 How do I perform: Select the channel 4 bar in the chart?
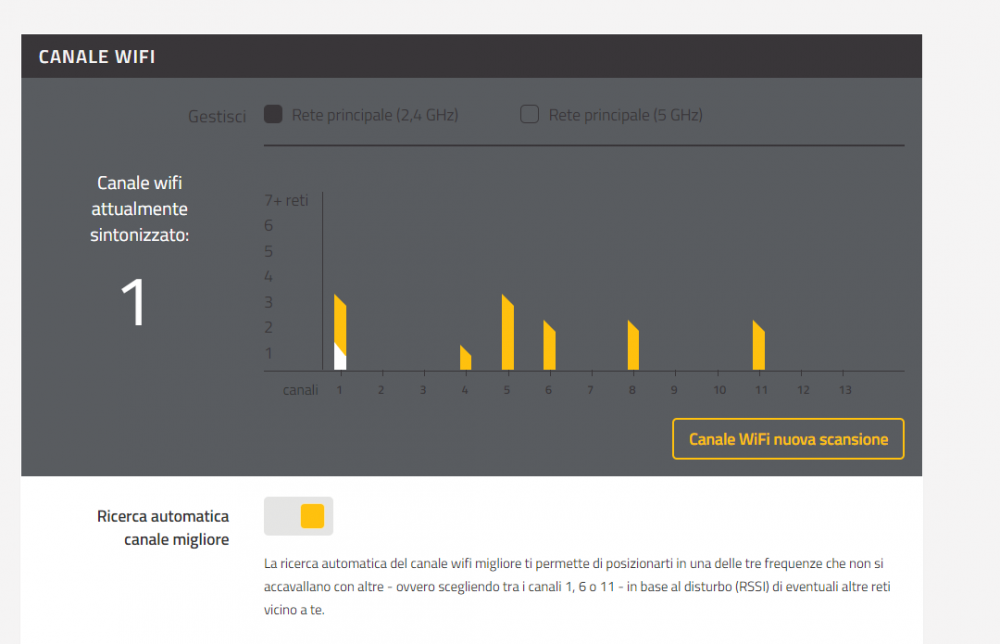pos(466,358)
